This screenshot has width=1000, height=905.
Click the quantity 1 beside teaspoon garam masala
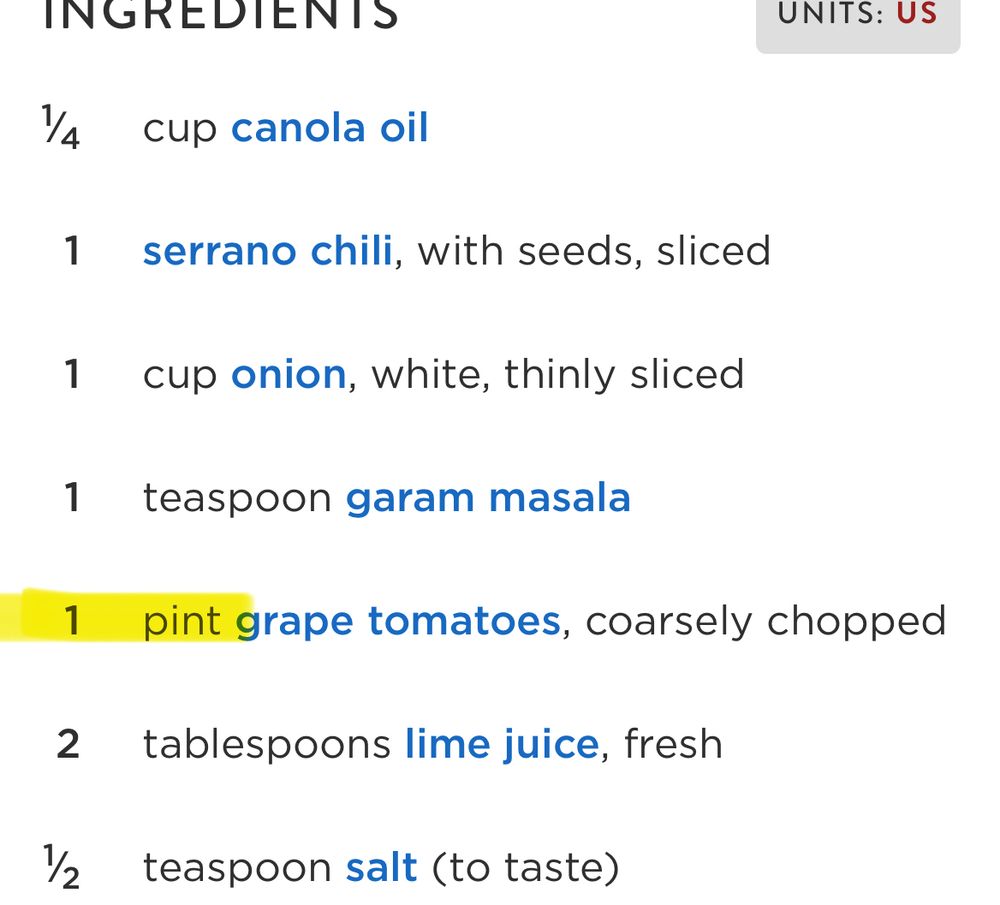click(x=72, y=497)
